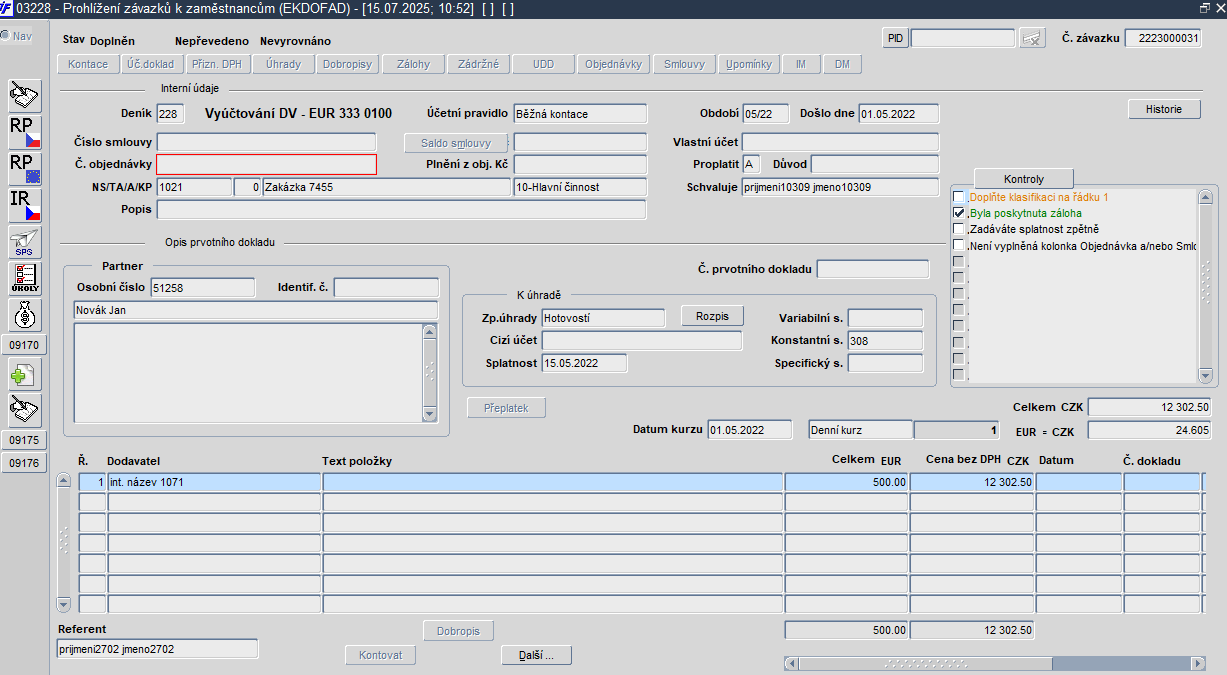
Task: Click the Další... button
Action: 536,655
